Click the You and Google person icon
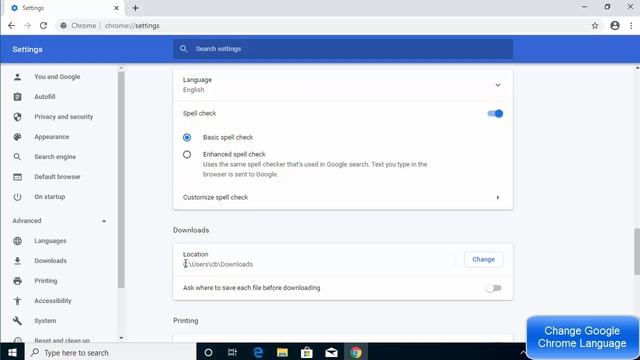 pos(17,77)
